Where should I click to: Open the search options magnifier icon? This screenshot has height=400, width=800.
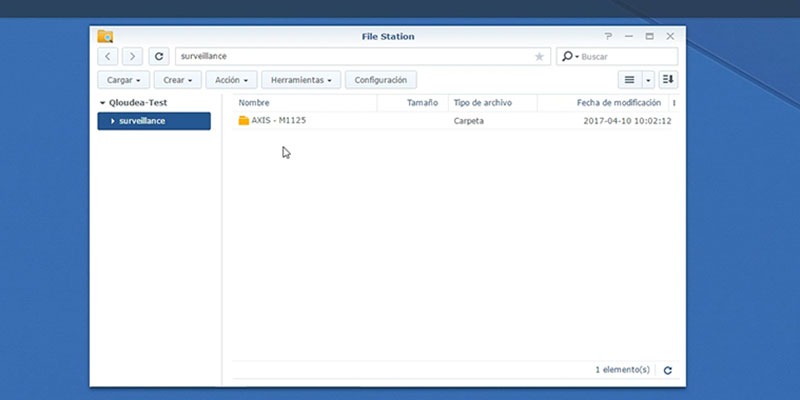click(569, 56)
